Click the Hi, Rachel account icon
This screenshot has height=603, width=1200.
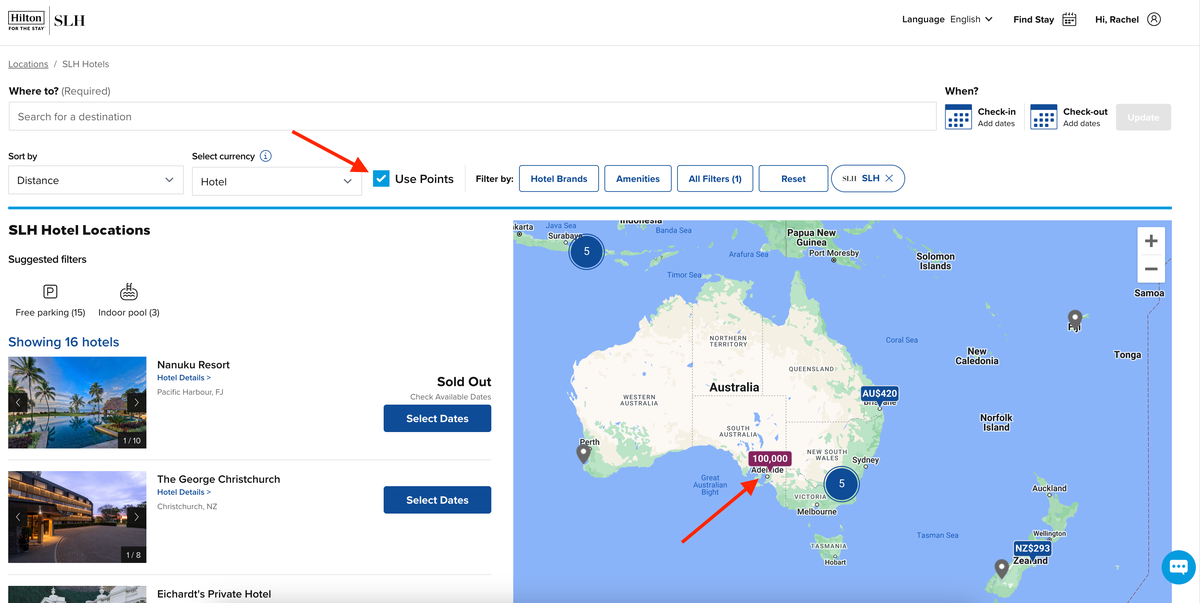point(1155,19)
